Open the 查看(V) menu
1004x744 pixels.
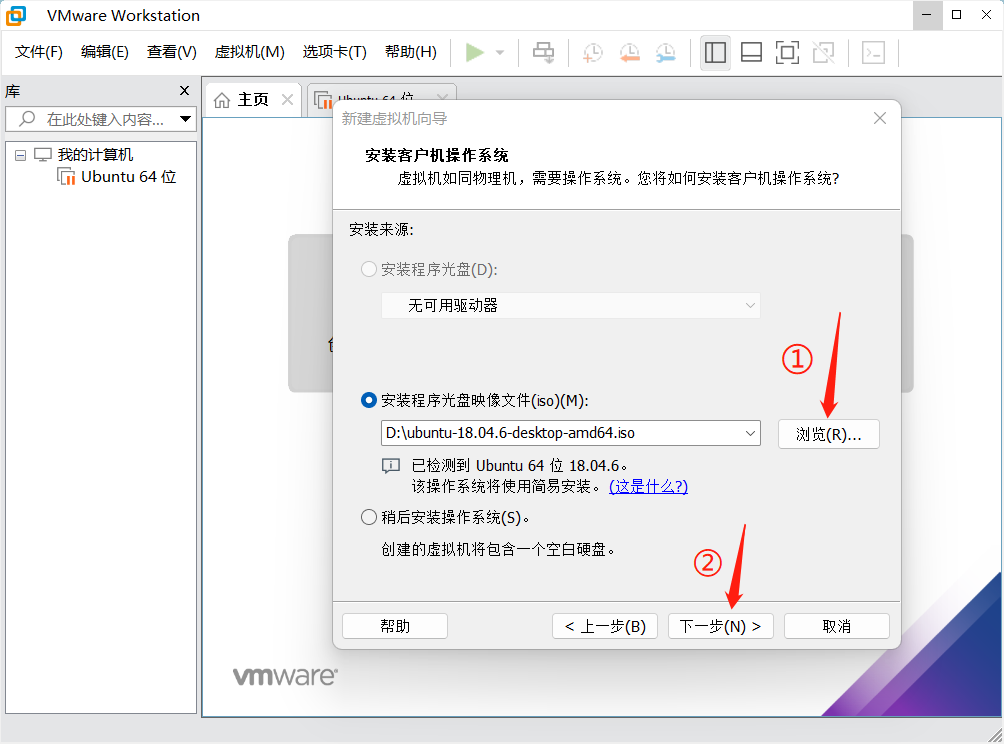(x=172, y=52)
